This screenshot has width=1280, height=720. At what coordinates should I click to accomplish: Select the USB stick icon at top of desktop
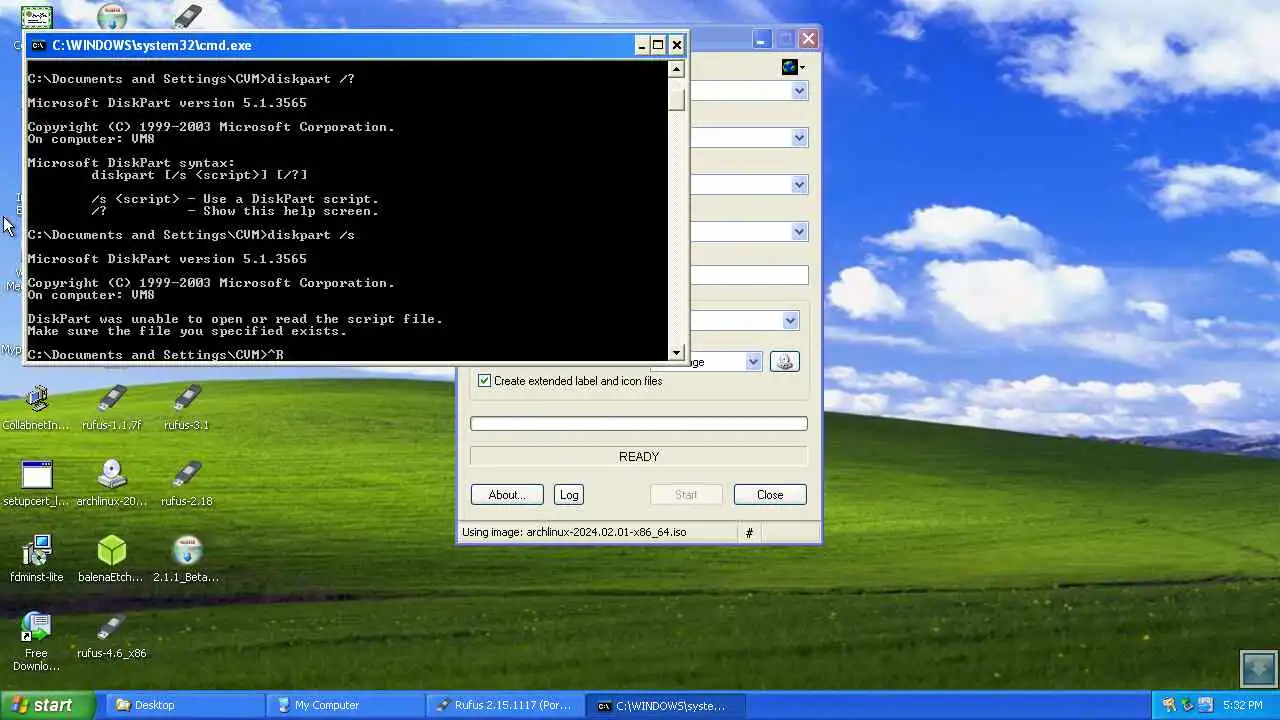(187, 17)
